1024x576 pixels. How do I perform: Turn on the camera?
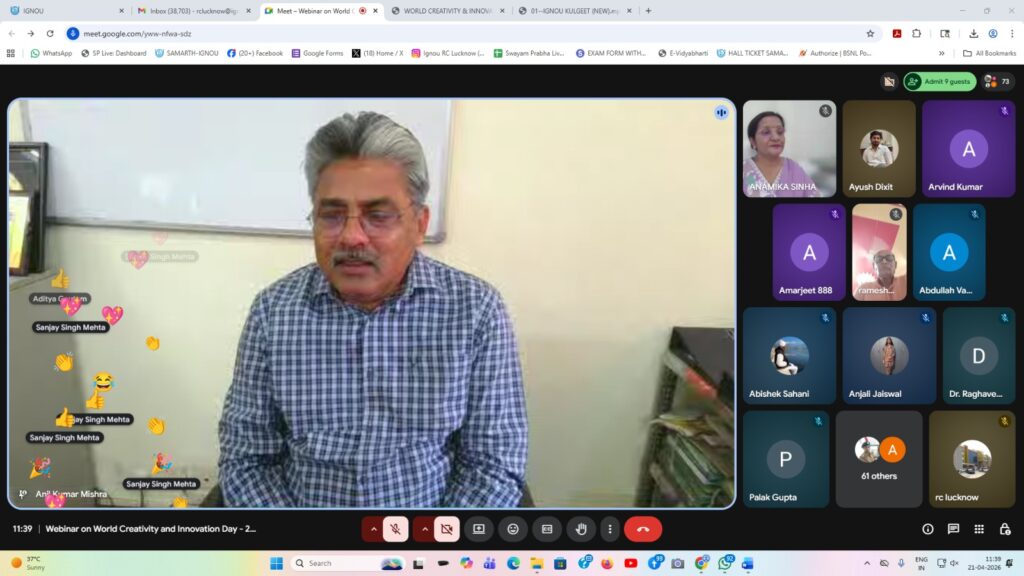pyautogui.click(x=447, y=529)
